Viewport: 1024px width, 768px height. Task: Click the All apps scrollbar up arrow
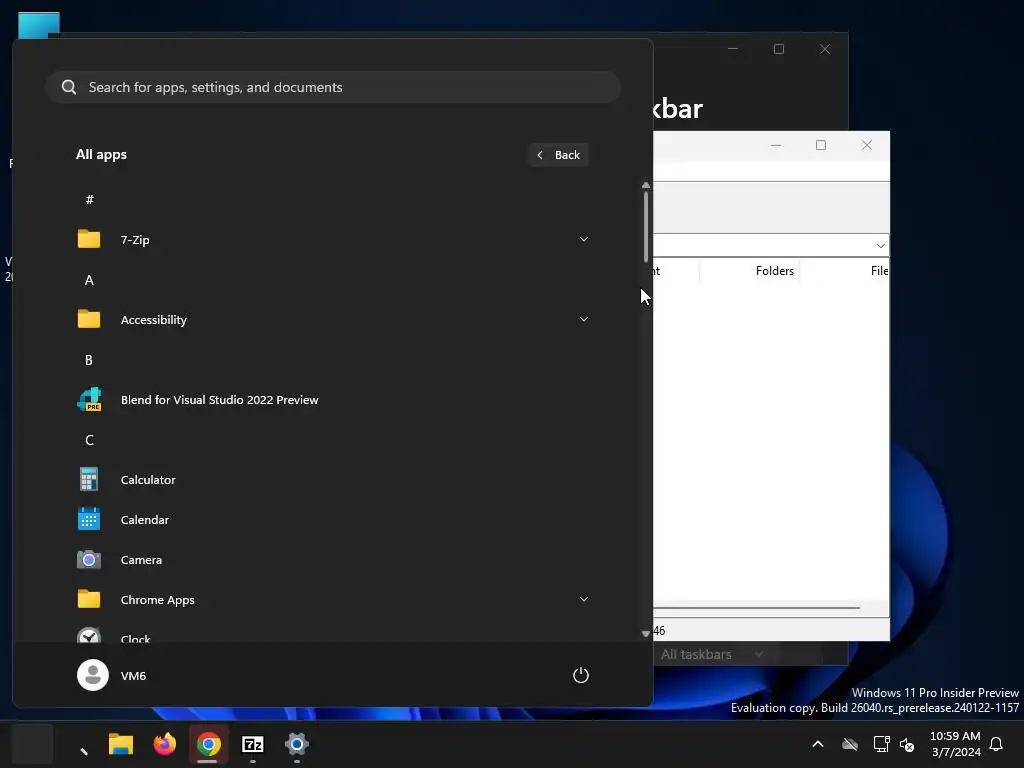pos(646,185)
